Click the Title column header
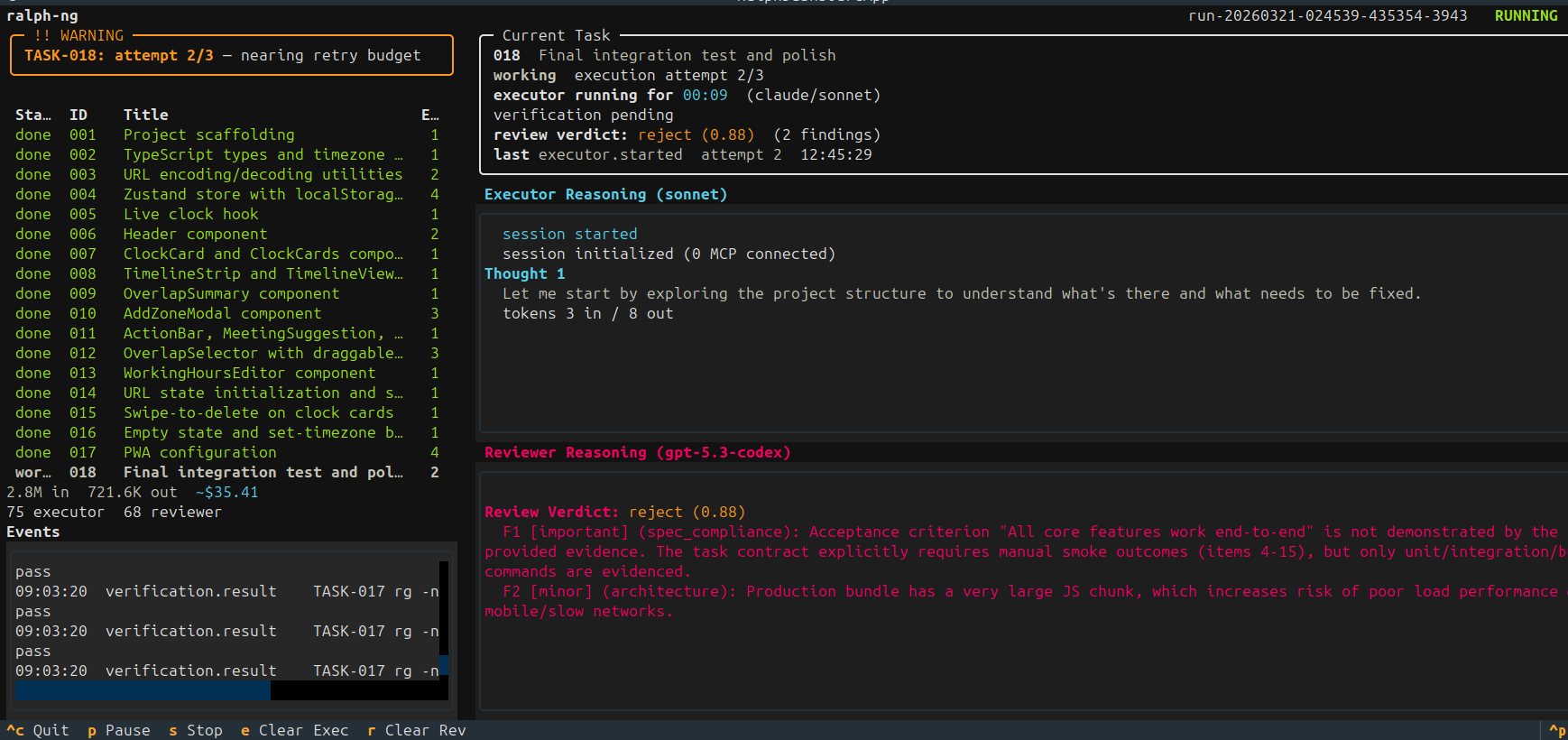The image size is (1568, 740). tap(146, 115)
